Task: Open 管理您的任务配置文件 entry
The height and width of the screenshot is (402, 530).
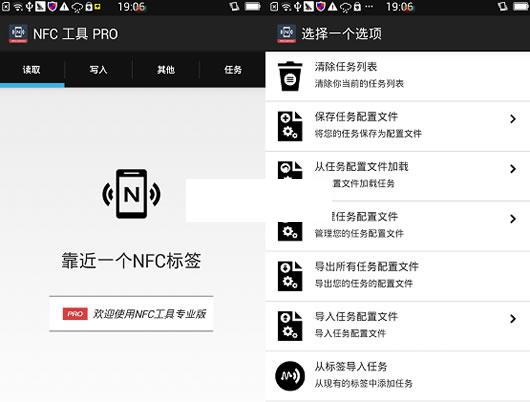Action: [x=398, y=226]
